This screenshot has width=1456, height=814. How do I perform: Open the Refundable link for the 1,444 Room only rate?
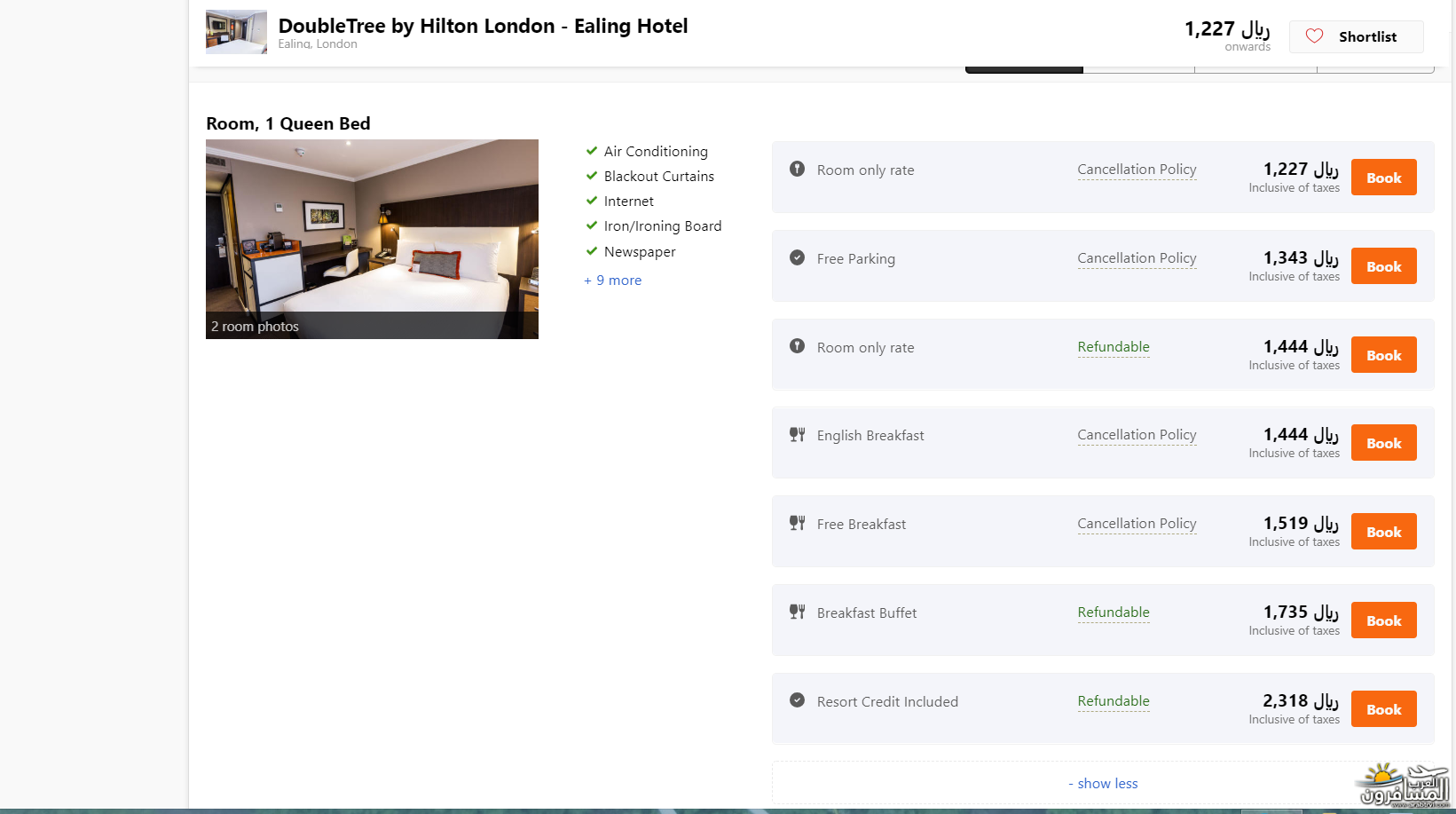coord(1114,347)
